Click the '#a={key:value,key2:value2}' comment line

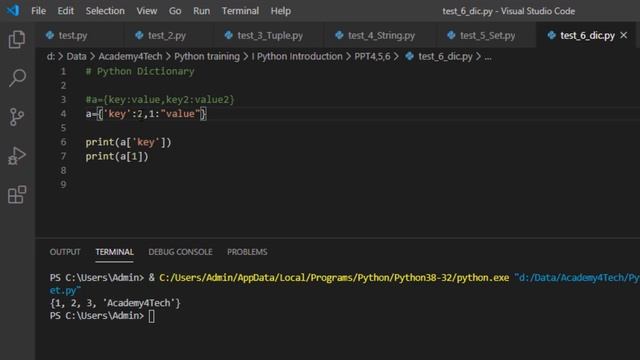click(x=160, y=100)
